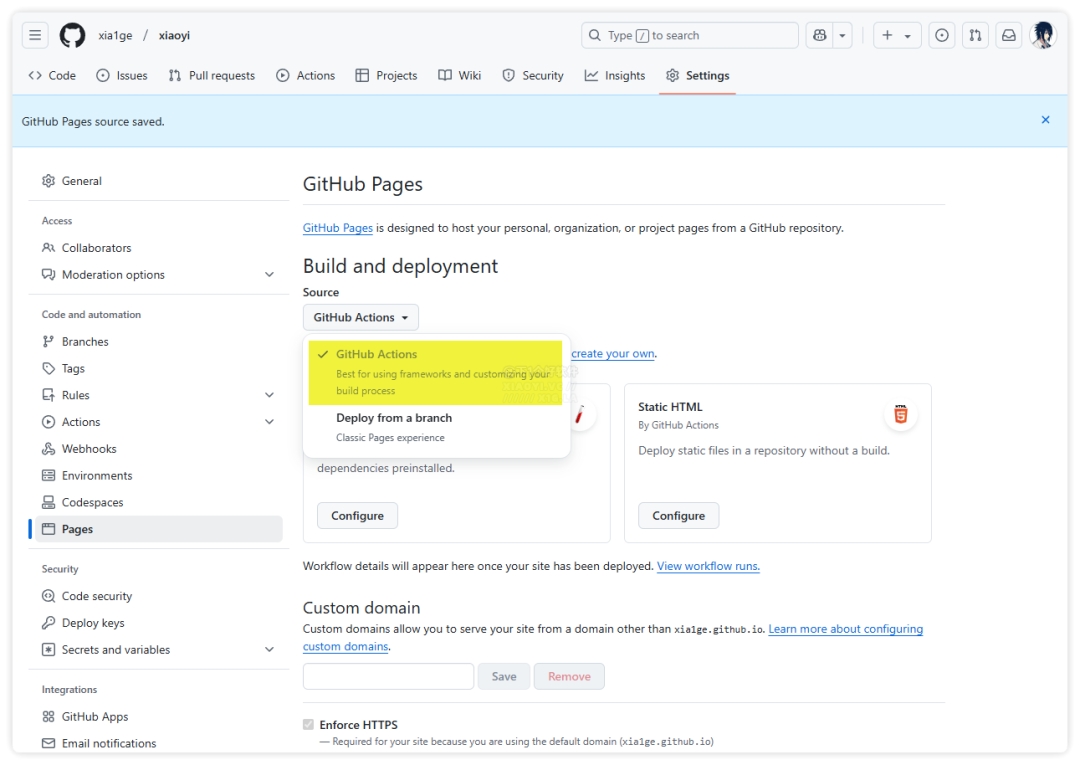The height and width of the screenshot is (765, 1080).
Task: Dismiss the 'source saved' banner
Action: pos(1045,120)
